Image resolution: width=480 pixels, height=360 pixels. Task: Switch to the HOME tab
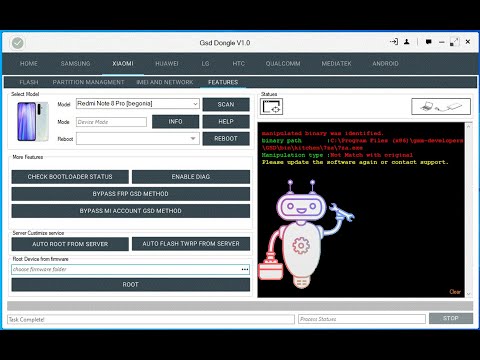(x=29, y=63)
